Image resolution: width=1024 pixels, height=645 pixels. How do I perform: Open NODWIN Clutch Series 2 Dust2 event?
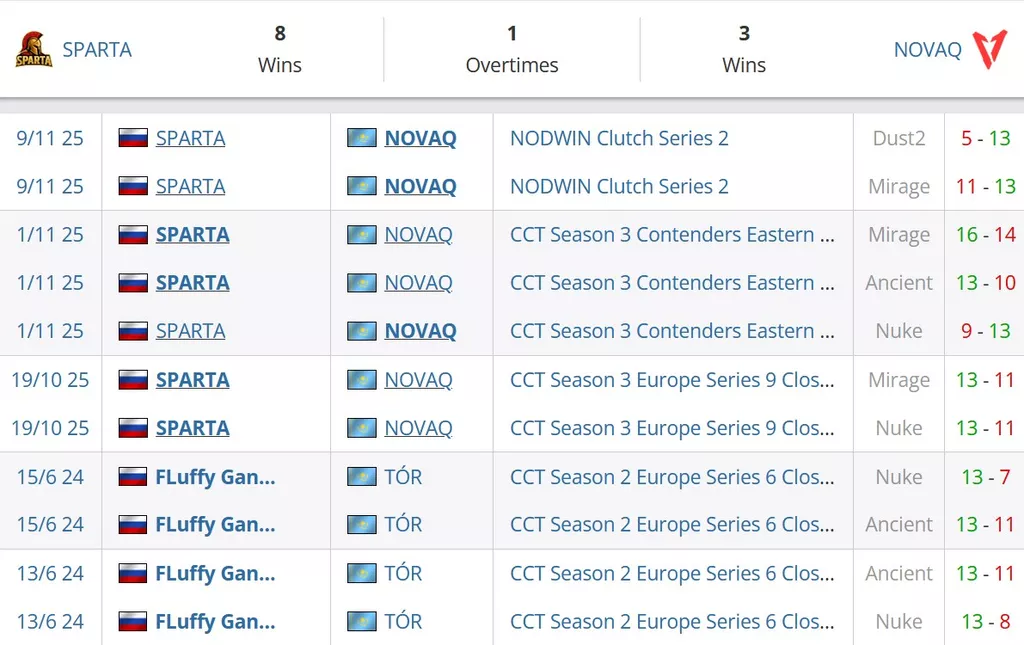pyautogui.click(x=619, y=138)
